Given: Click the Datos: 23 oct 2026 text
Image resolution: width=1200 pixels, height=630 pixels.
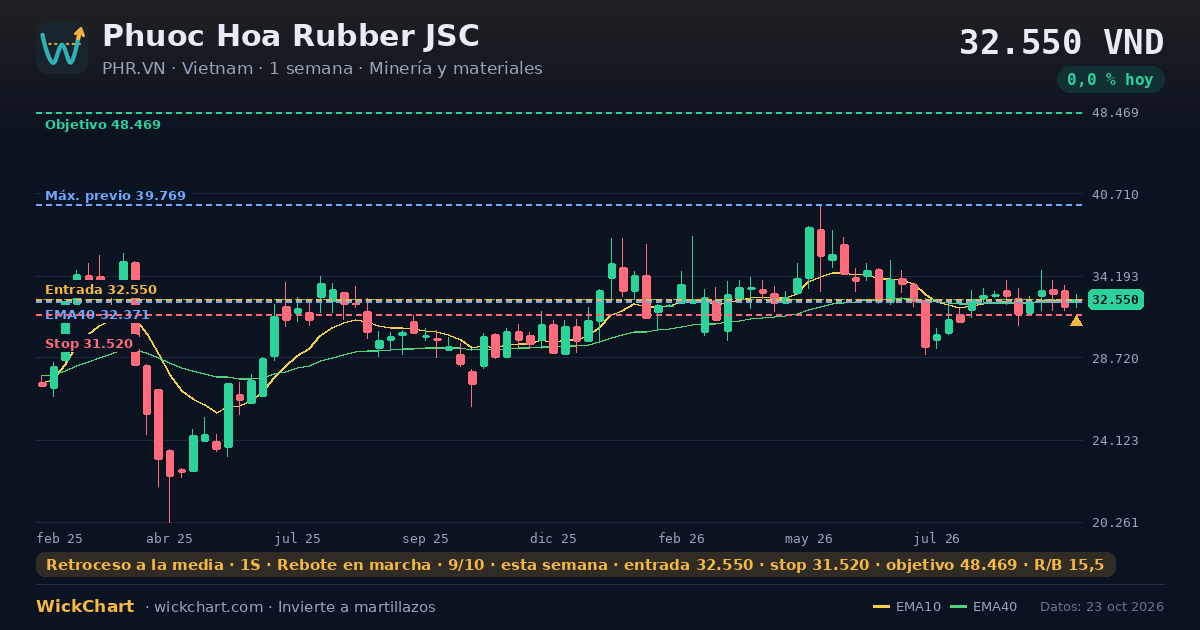Looking at the screenshot, I should (x=1102, y=607).
